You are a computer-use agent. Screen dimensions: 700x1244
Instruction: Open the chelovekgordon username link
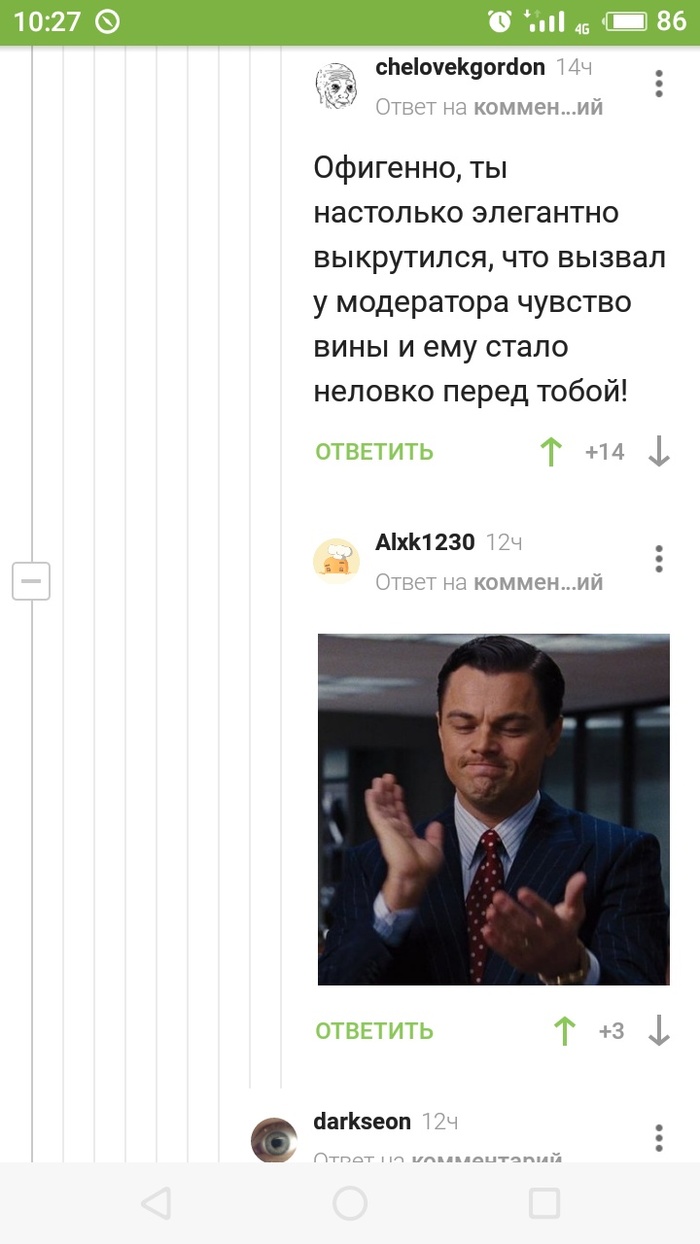[460, 67]
